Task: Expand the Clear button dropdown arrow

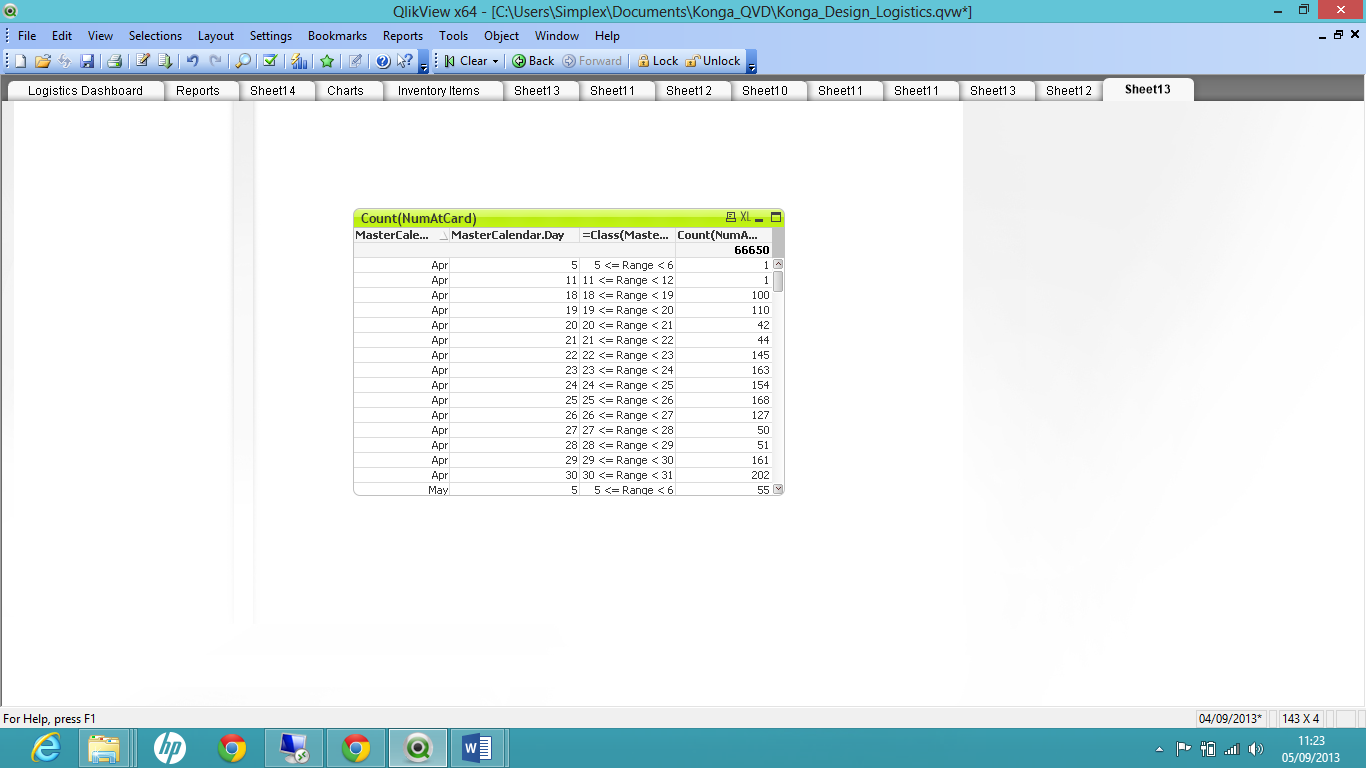Action: click(495, 61)
